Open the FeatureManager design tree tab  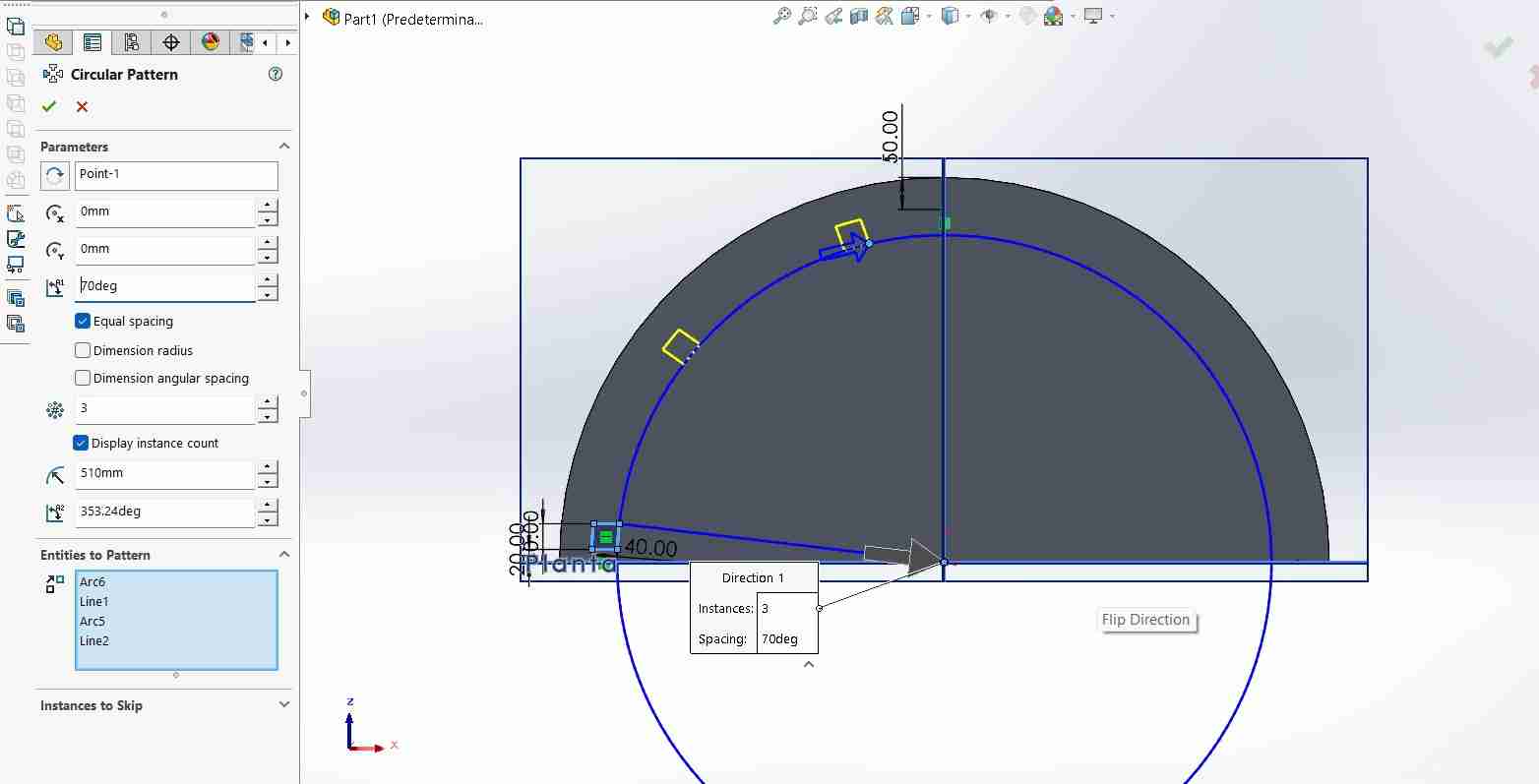pos(53,42)
